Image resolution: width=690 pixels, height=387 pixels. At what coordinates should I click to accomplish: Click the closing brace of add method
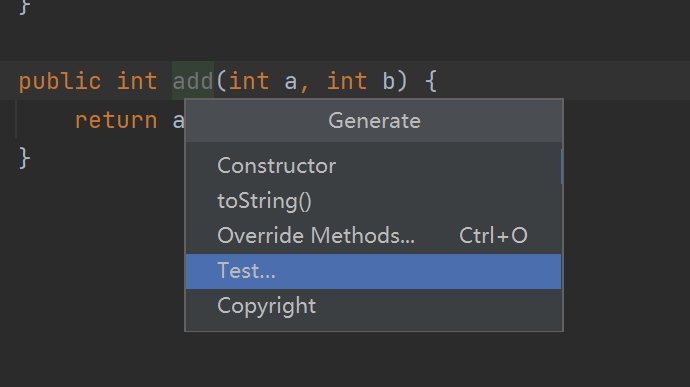(25, 158)
